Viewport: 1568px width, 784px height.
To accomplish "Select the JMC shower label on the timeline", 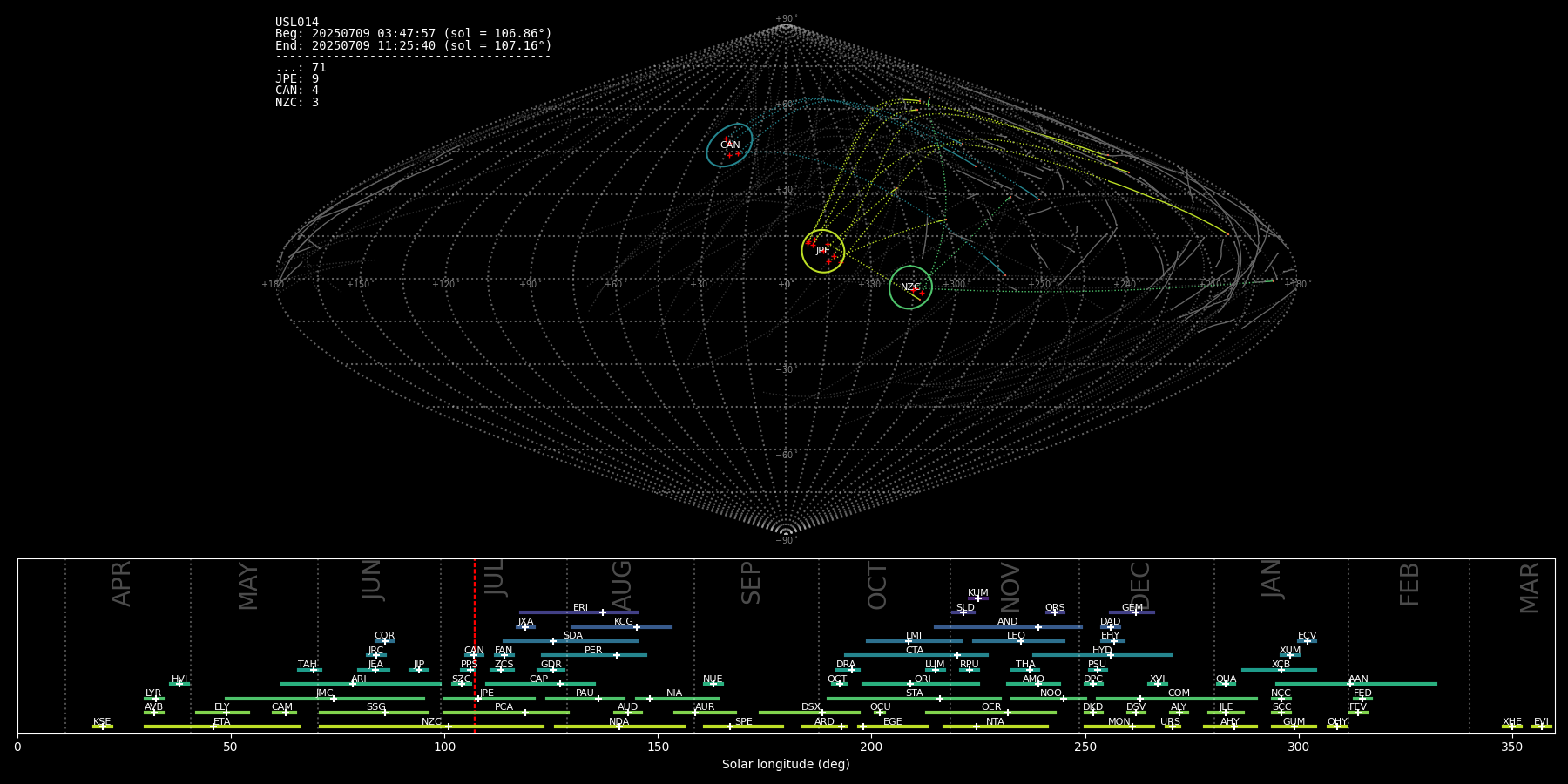I will (x=325, y=693).
